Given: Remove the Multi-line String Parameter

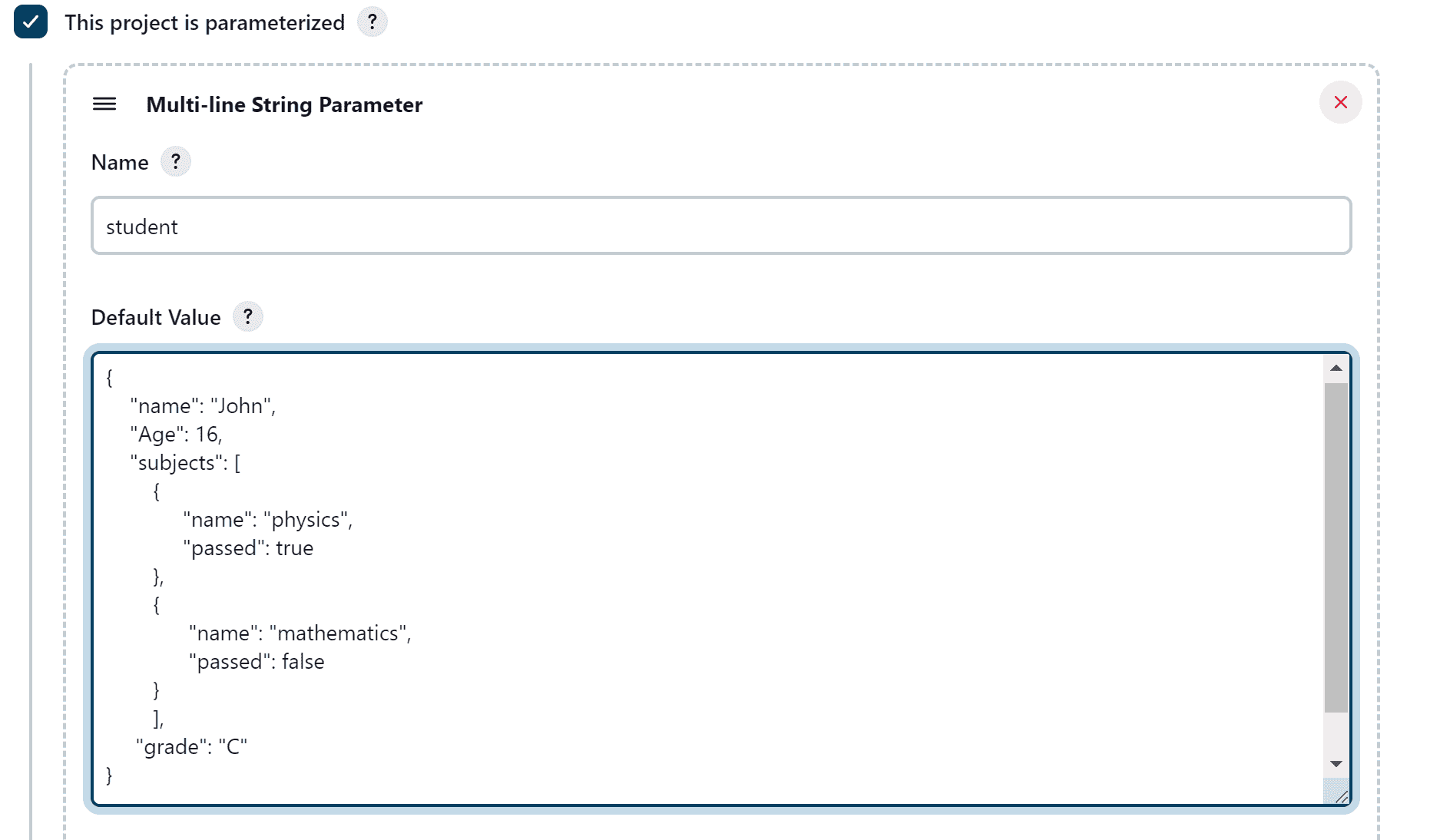Looking at the screenshot, I should (1340, 101).
